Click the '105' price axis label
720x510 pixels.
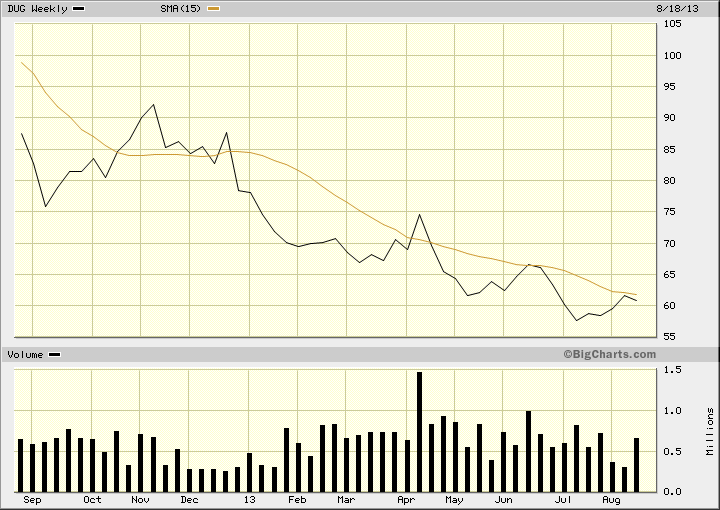[x=673, y=24]
